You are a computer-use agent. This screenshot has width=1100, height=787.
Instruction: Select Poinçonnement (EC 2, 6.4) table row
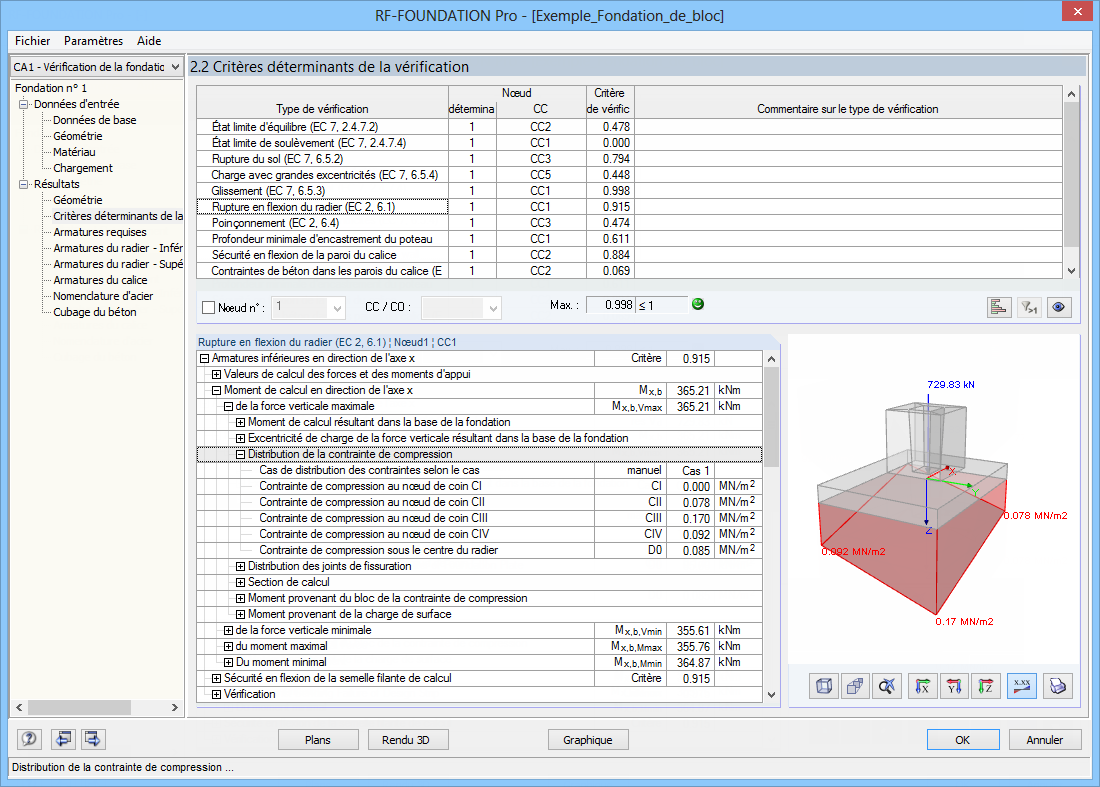[629, 223]
